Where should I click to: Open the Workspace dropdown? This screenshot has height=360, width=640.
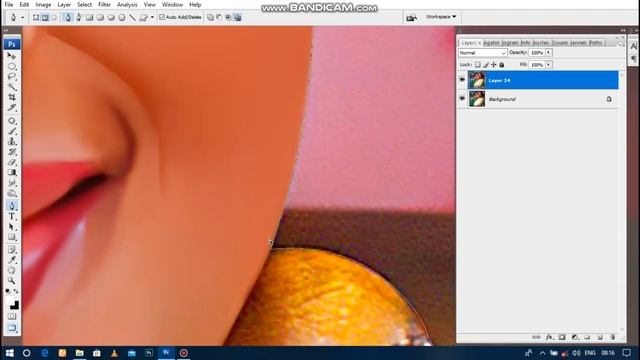pyautogui.click(x=441, y=17)
